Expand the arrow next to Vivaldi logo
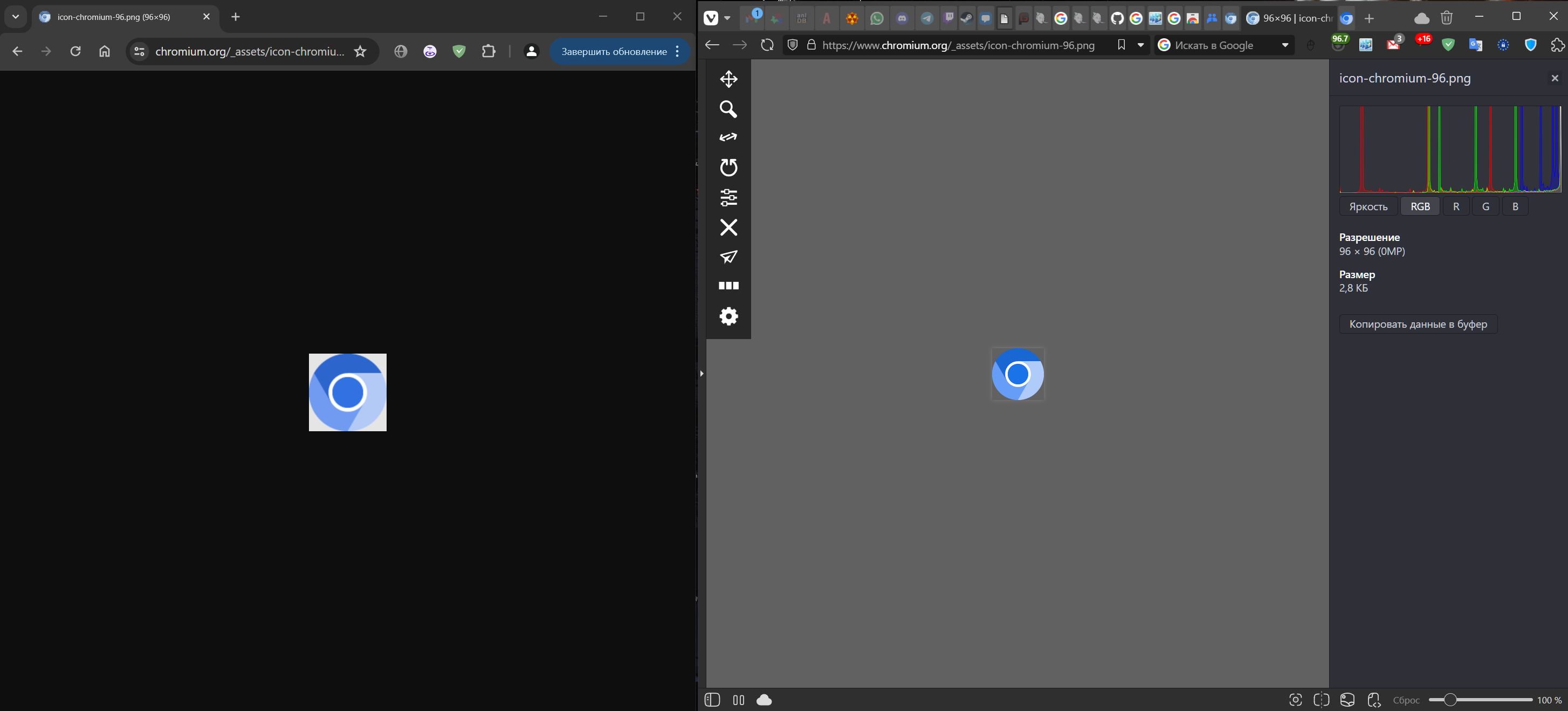This screenshot has width=1568, height=711. (727, 18)
